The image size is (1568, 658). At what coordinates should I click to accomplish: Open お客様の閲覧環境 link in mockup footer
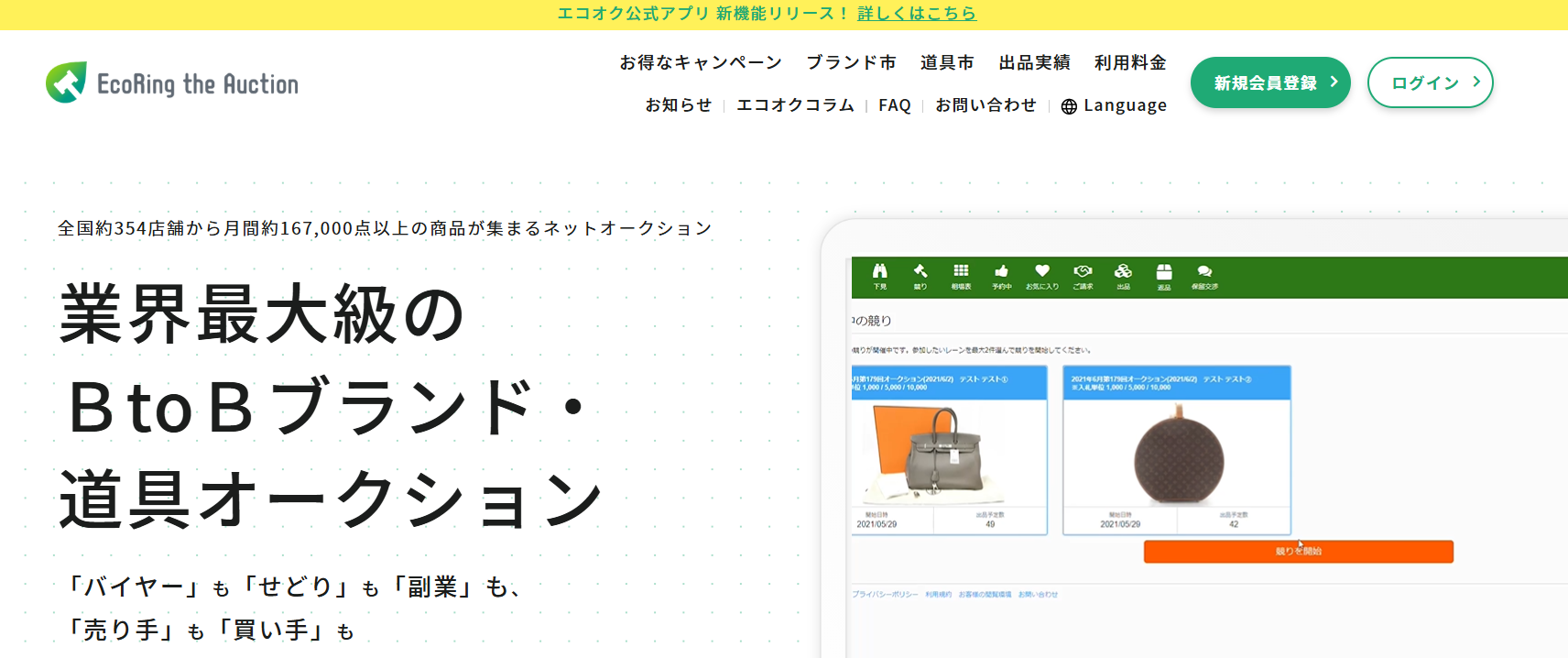point(985,595)
